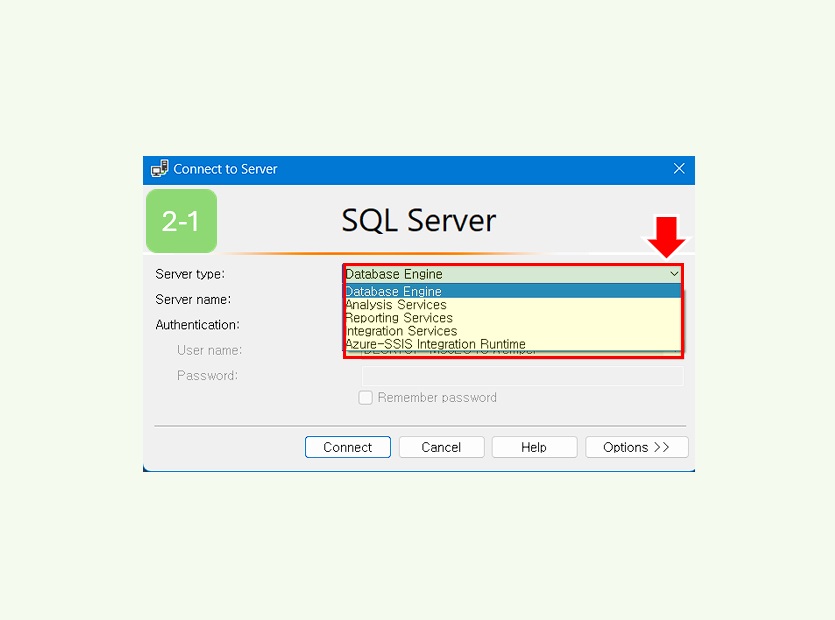This screenshot has height=620, width=835.
Task: Close the Connect to Server window
Action: pos(679,169)
